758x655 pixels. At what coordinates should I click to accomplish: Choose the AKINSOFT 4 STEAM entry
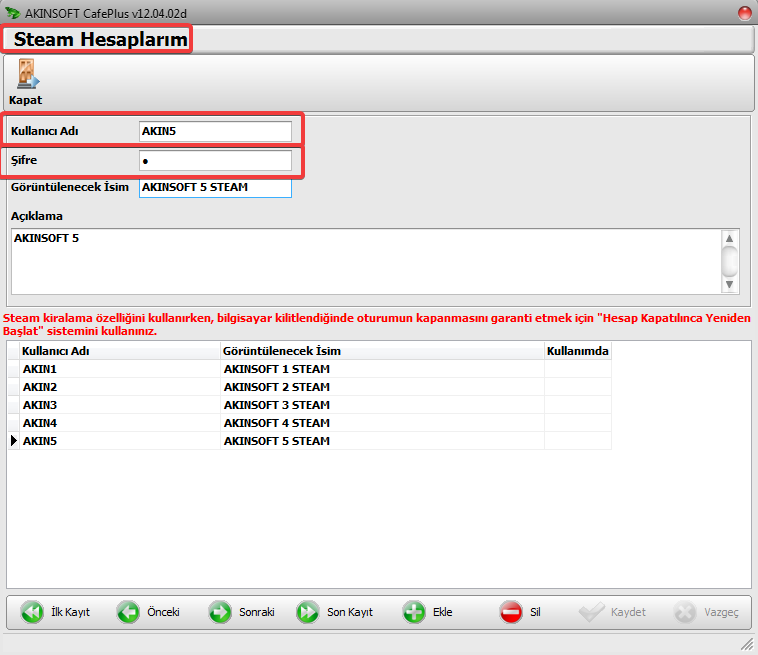pos(277,423)
